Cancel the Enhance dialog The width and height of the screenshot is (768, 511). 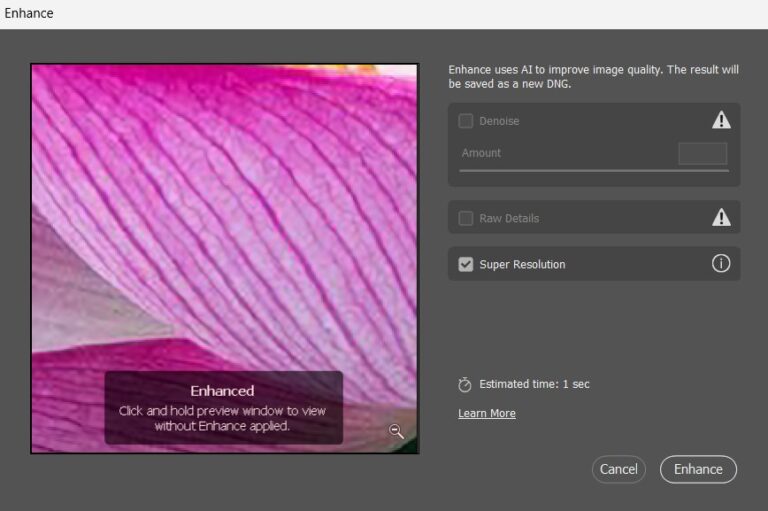[x=619, y=469]
